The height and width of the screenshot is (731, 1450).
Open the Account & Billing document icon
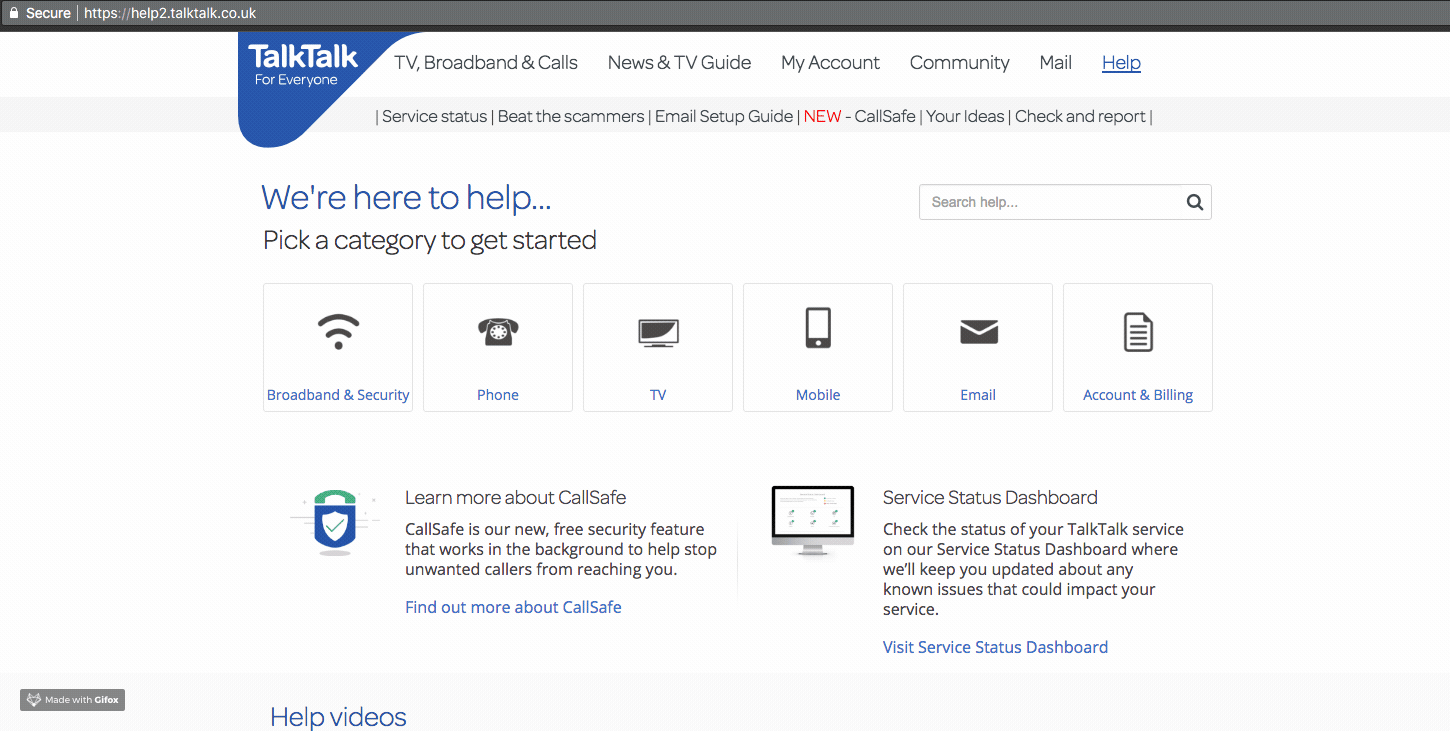(1138, 332)
